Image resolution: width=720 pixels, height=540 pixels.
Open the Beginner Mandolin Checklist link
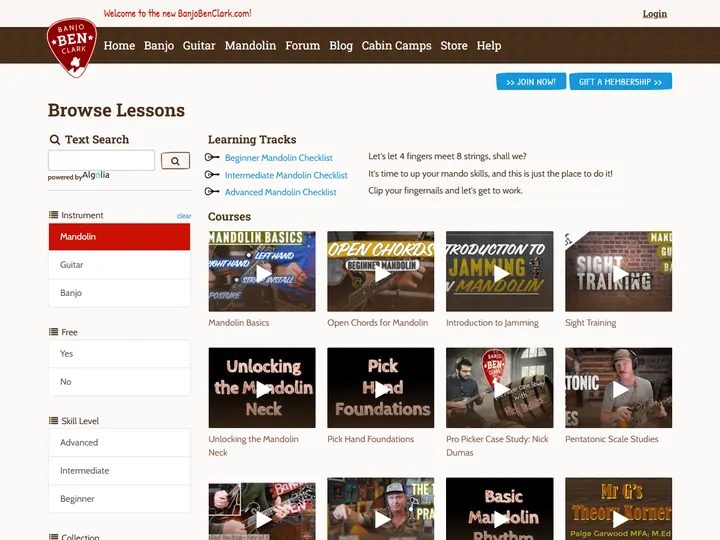279,158
